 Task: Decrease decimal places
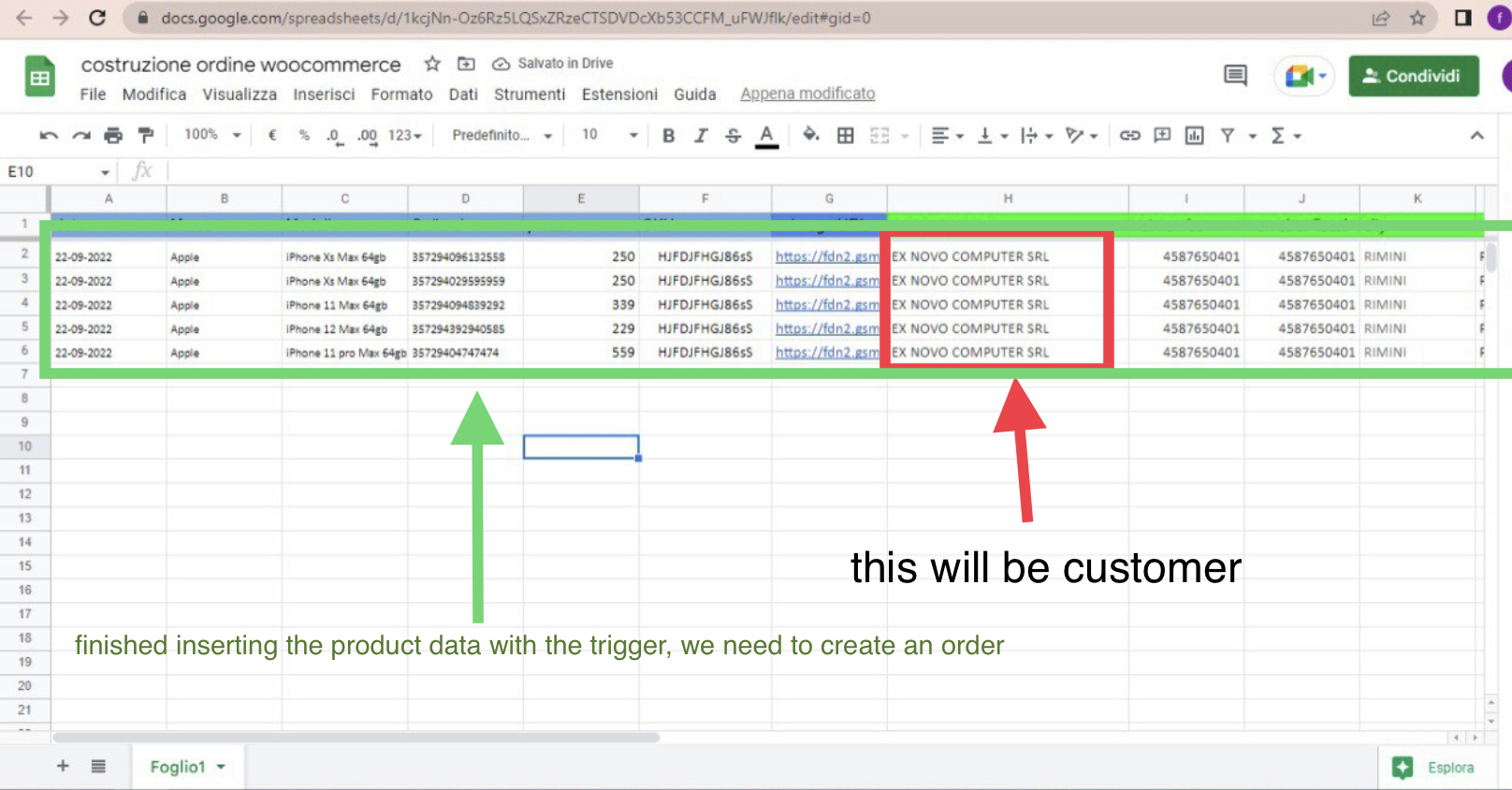(x=334, y=136)
